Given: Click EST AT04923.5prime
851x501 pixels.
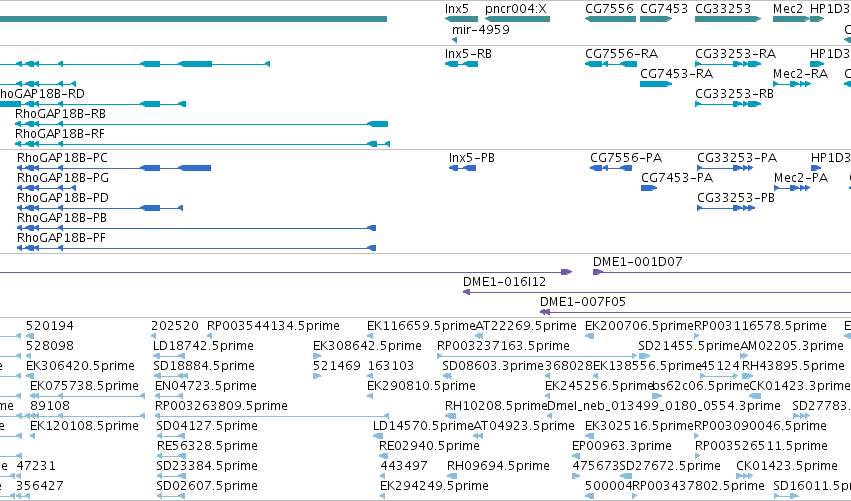Looking at the screenshot, I should tap(524, 427).
